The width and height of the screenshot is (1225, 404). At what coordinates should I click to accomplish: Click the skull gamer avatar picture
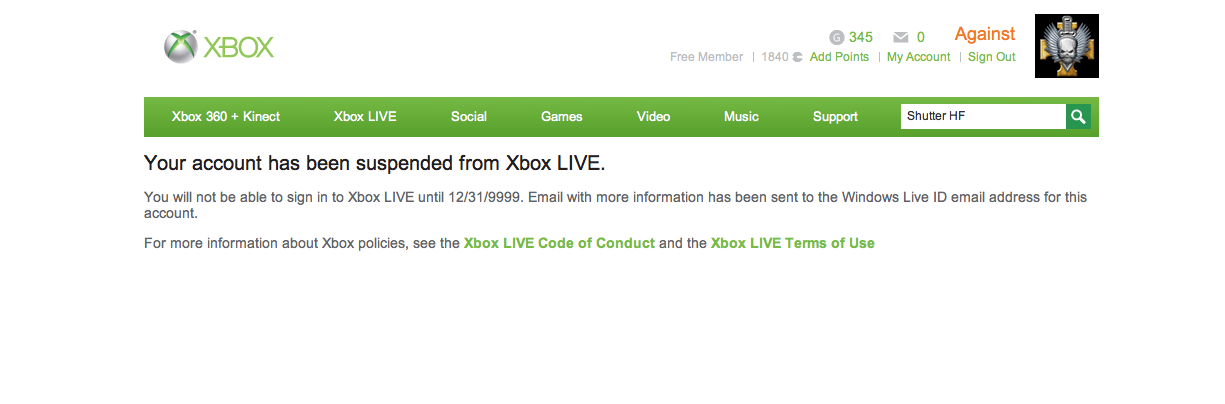click(x=1067, y=46)
